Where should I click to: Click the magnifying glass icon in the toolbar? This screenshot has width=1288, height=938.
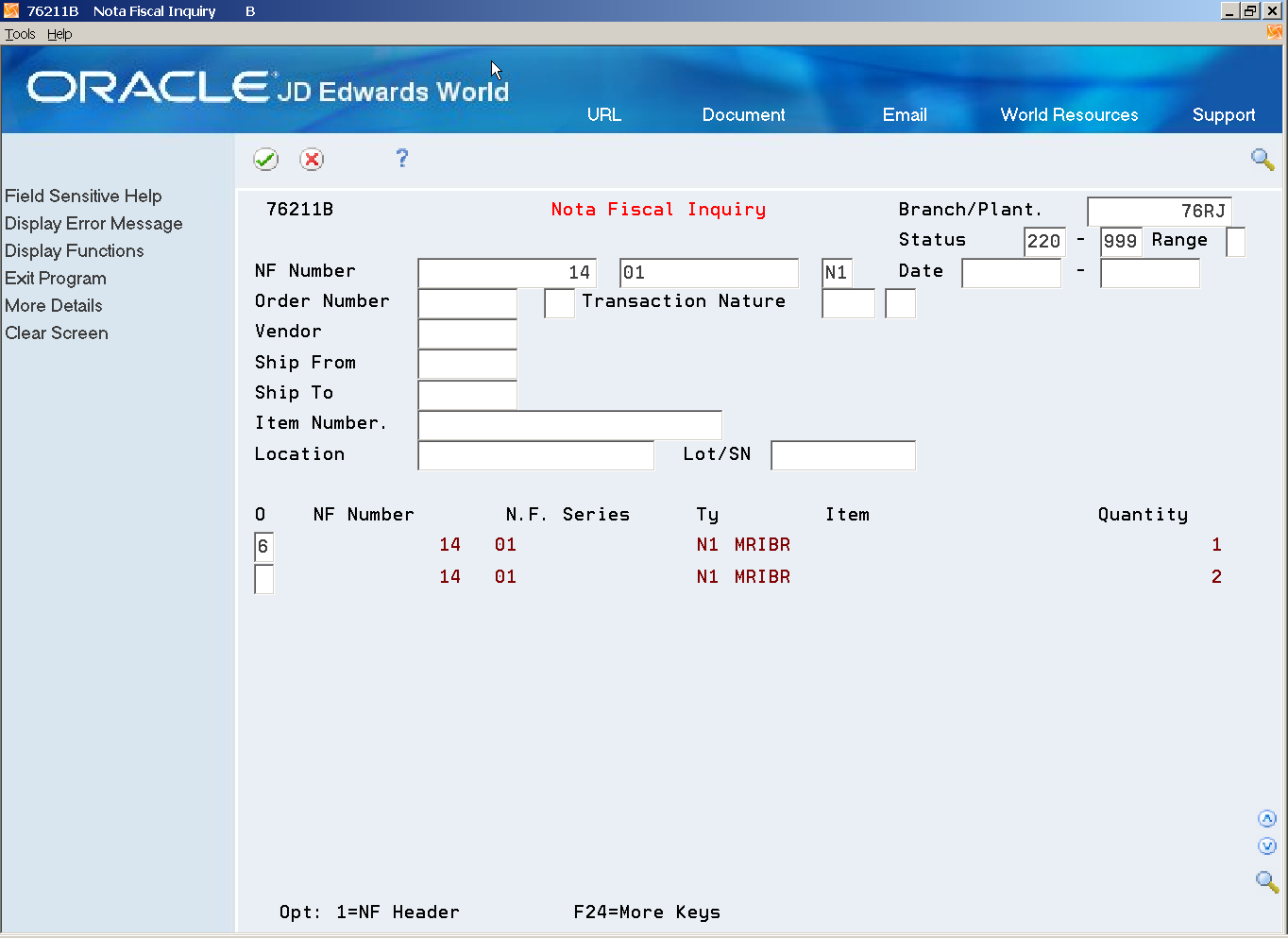(x=1263, y=159)
